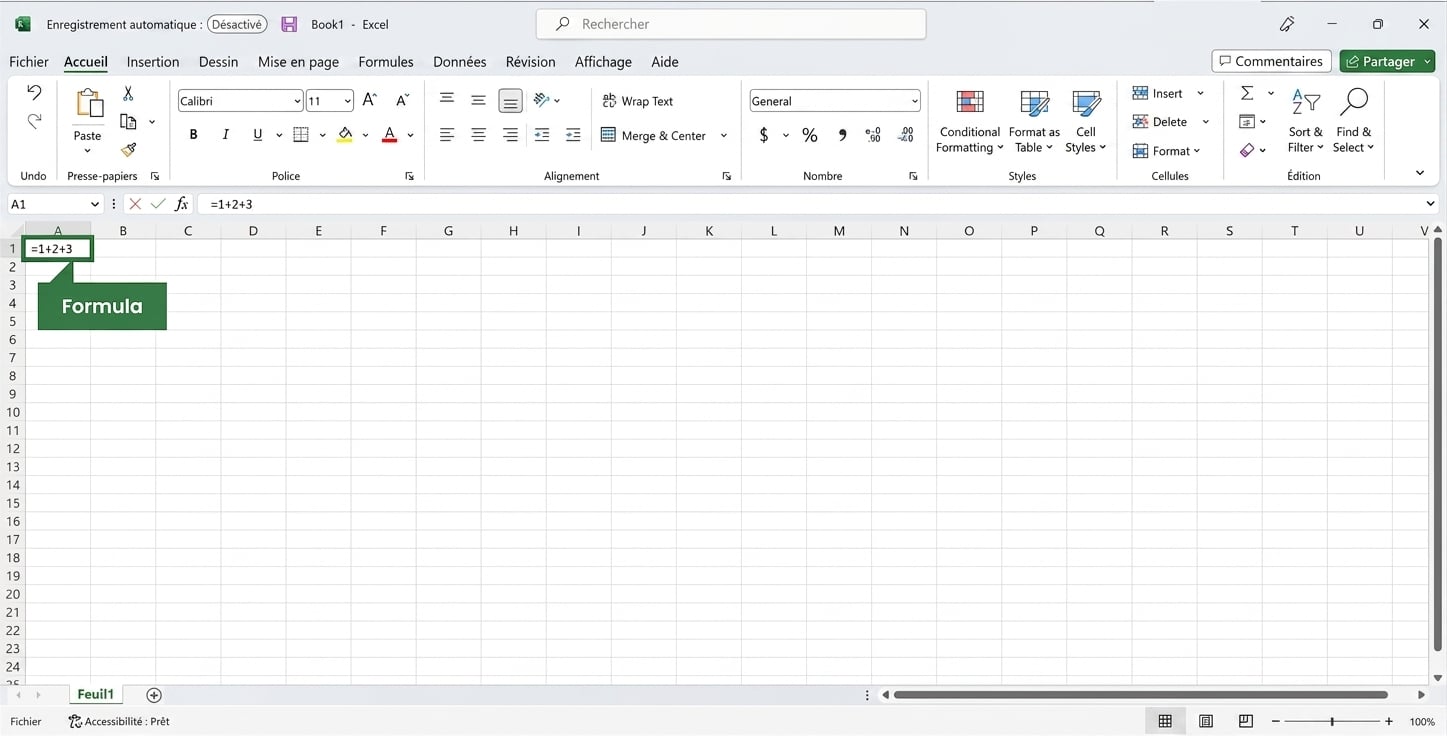Image resolution: width=1447 pixels, height=736 pixels.
Task: Apply the yellow fill color
Action: [345, 135]
